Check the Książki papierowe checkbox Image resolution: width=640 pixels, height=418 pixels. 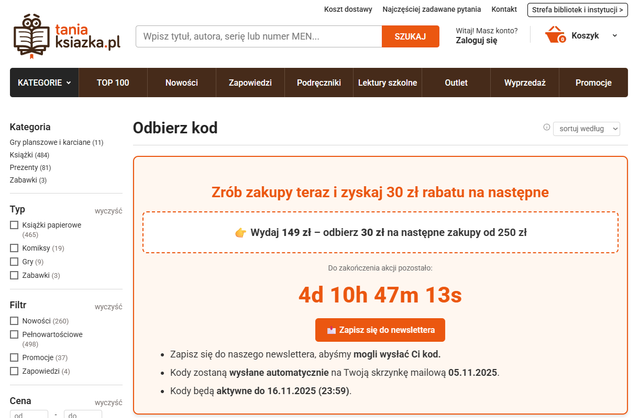[x=14, y=225]
